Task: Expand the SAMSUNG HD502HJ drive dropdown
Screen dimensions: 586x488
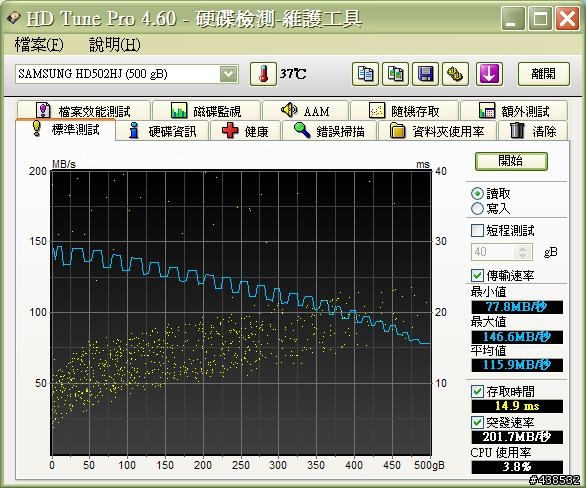Action: point(228,74)
